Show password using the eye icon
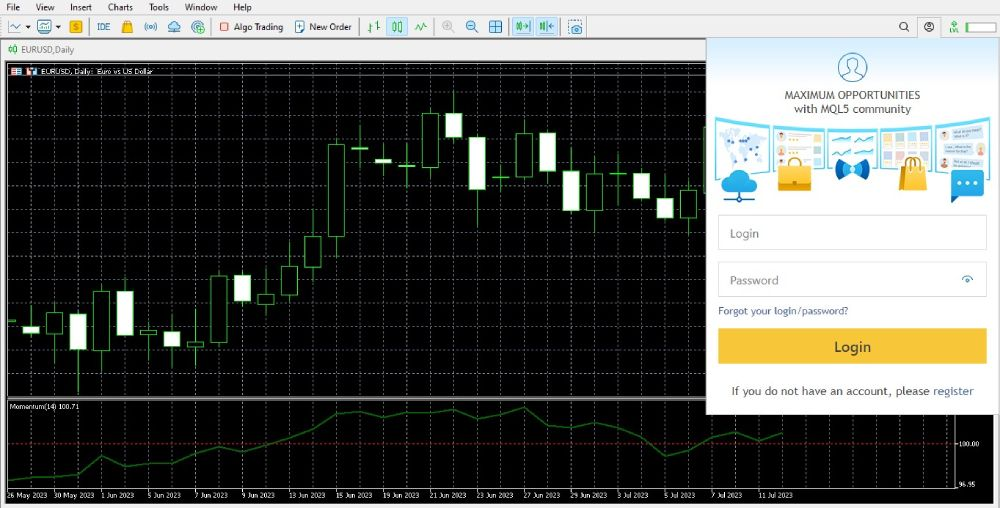 point(967,280)
